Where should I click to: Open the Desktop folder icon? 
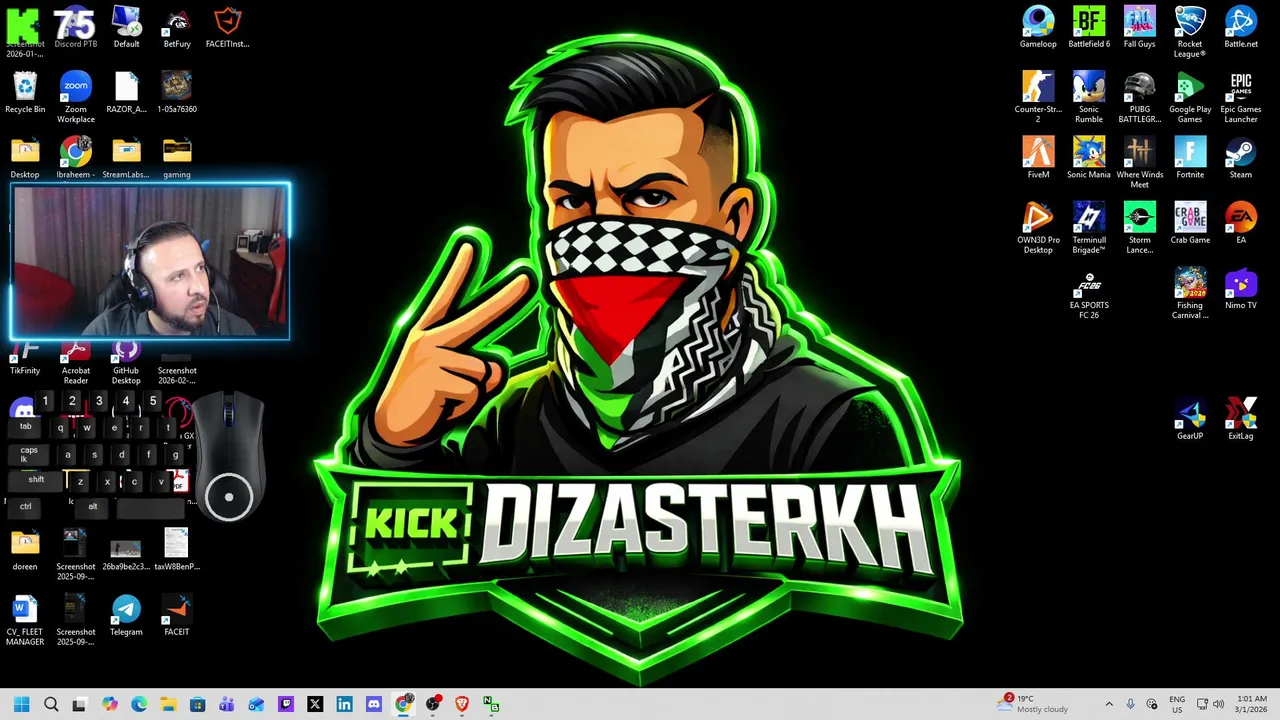tap(25, 158)
